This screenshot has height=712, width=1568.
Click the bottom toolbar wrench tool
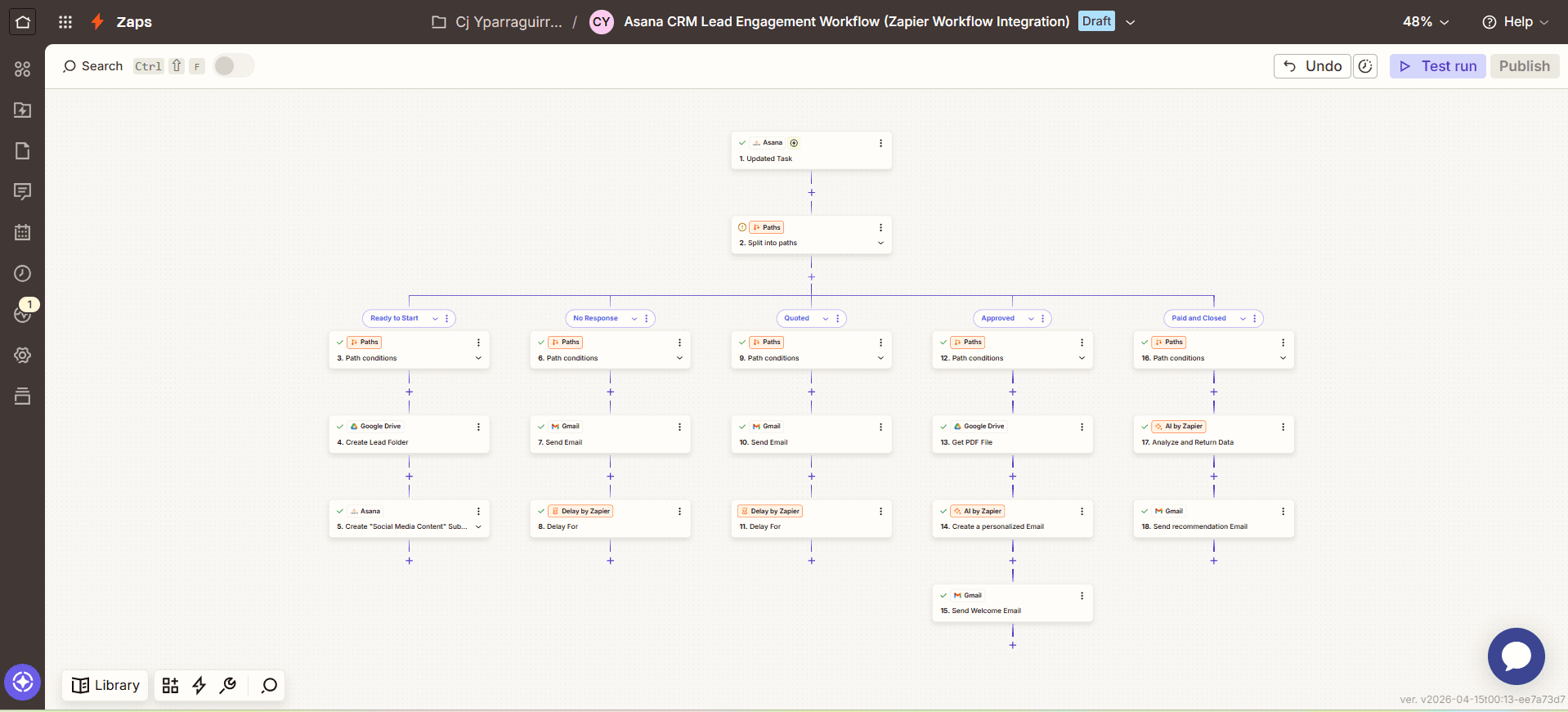tap(228, 685)
